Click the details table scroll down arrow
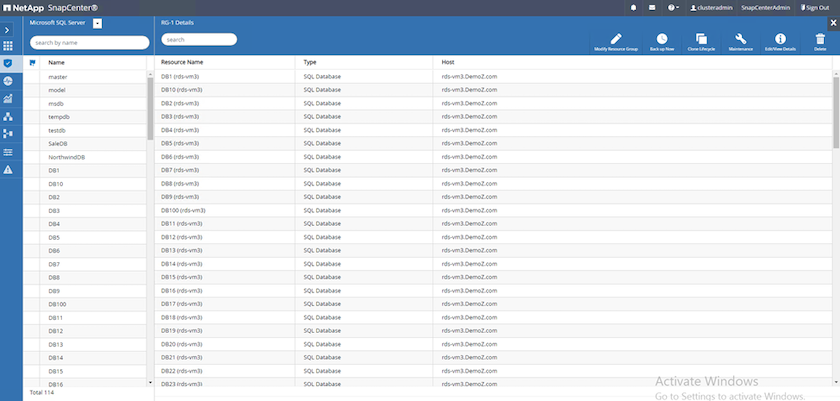The width and height of the screenshot is (840, 401). tap(836, 382)
